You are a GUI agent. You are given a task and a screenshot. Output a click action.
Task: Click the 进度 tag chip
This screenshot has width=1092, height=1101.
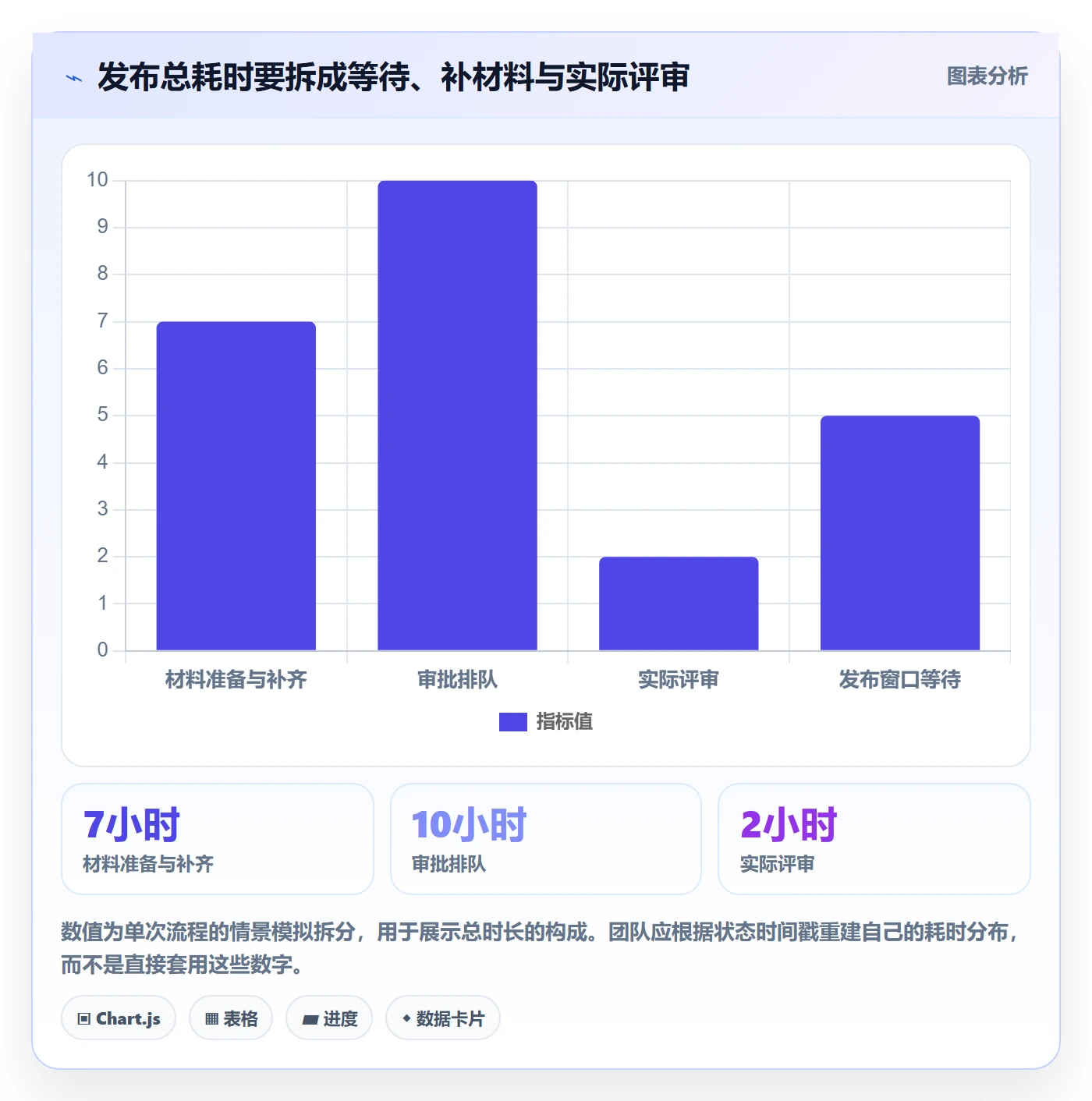pyautogui.click(x=329, y=1018)
